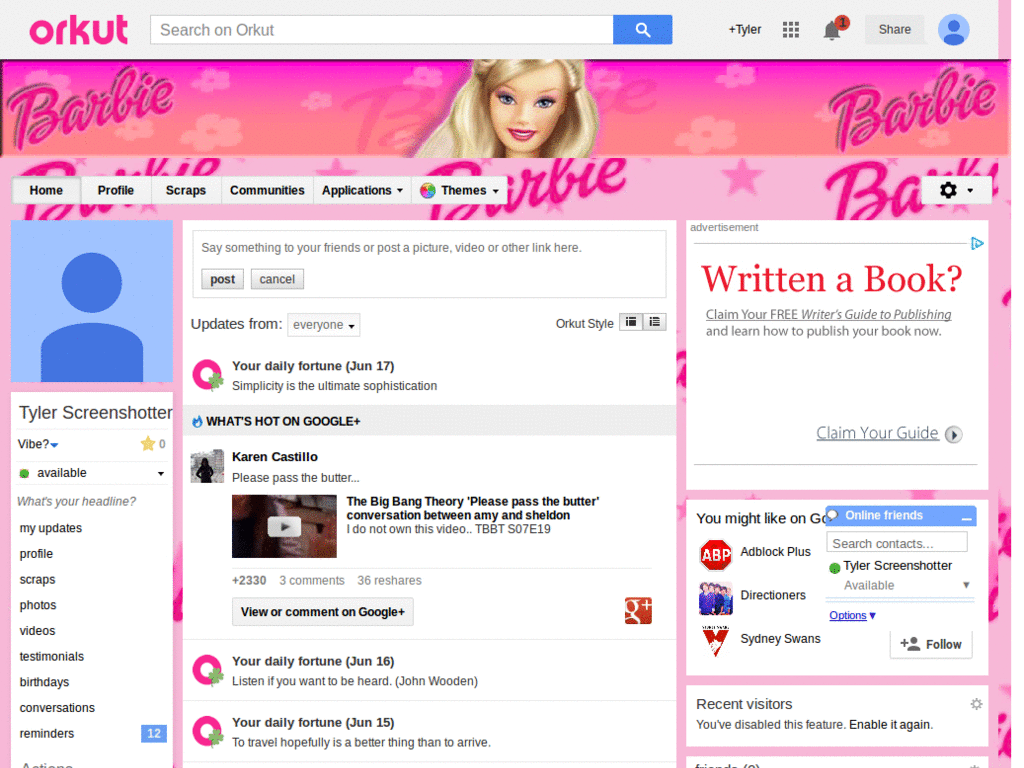Open the Scraps tab
The image size is (1024, 768).
point(185,190)
